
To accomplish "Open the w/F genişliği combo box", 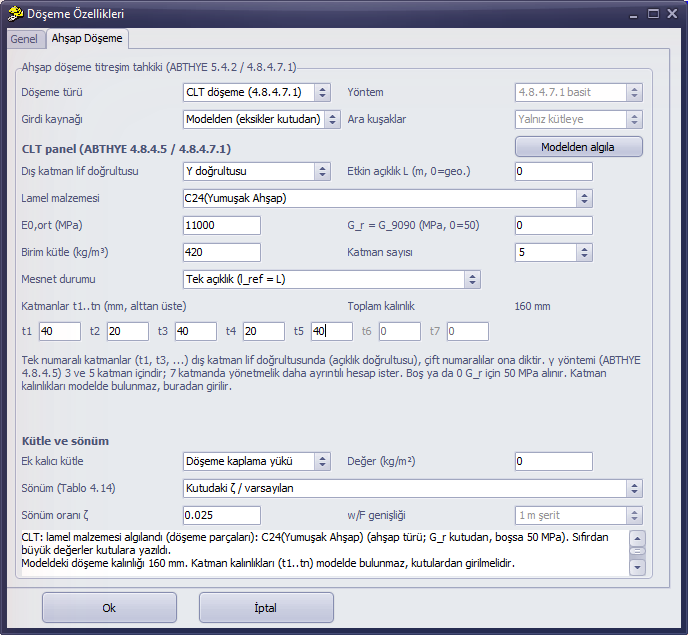I will (579, 515).
